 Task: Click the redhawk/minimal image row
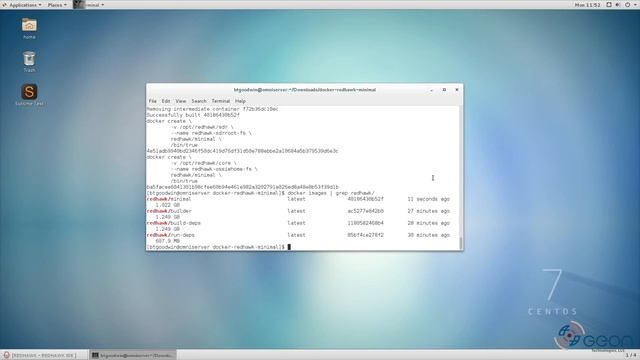point(298,199)
